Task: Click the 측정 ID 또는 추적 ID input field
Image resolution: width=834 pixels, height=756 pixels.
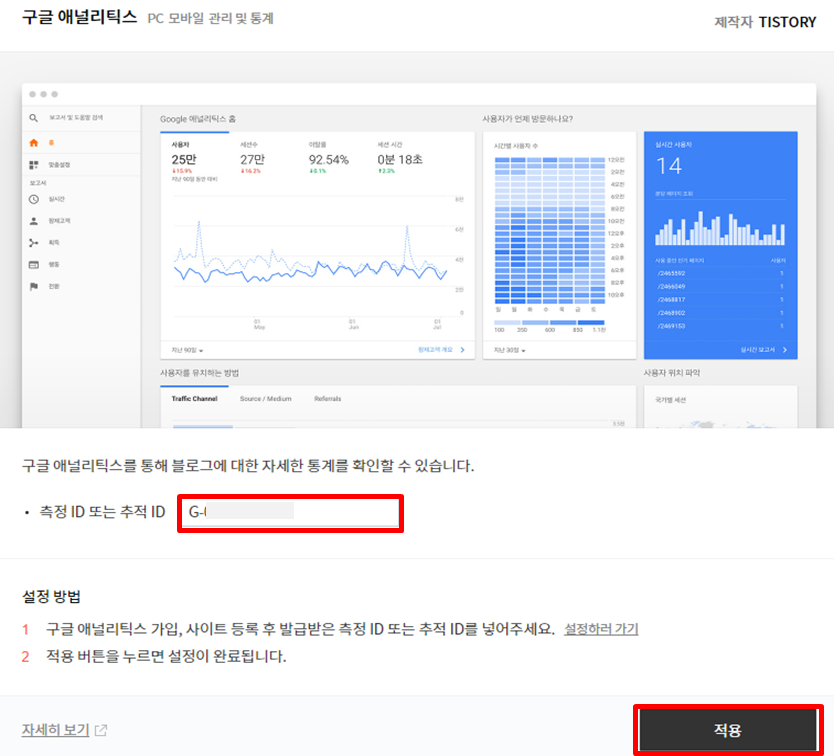Action: pos(290,512)
